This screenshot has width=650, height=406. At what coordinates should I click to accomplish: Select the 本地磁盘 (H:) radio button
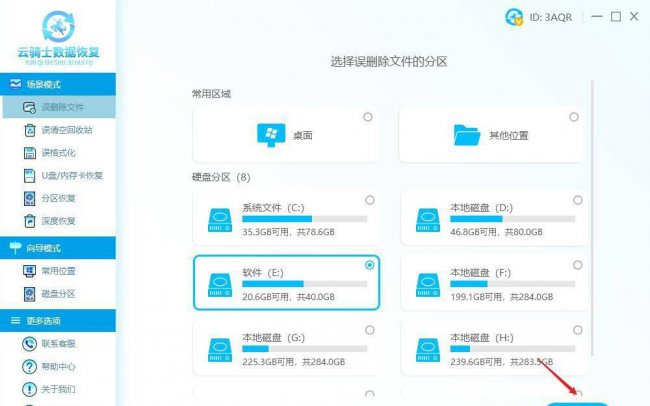coord(577,330)
